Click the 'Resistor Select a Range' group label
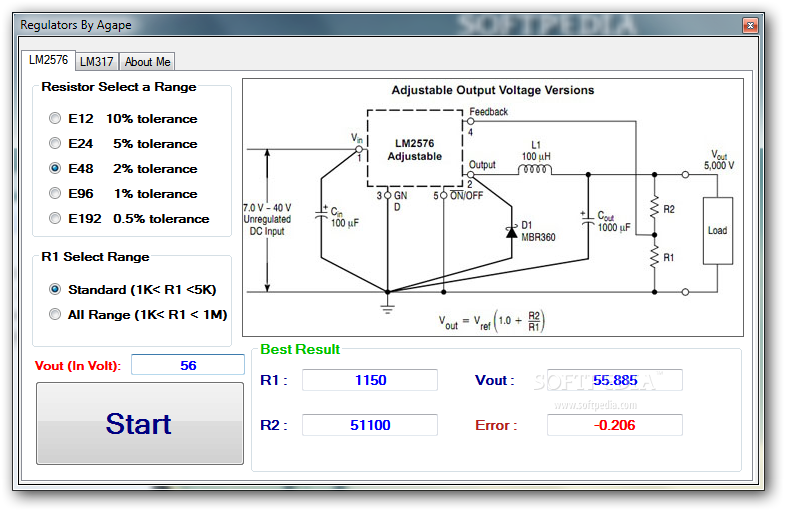This screenshot has height=511, width=785. pos(119,87)
